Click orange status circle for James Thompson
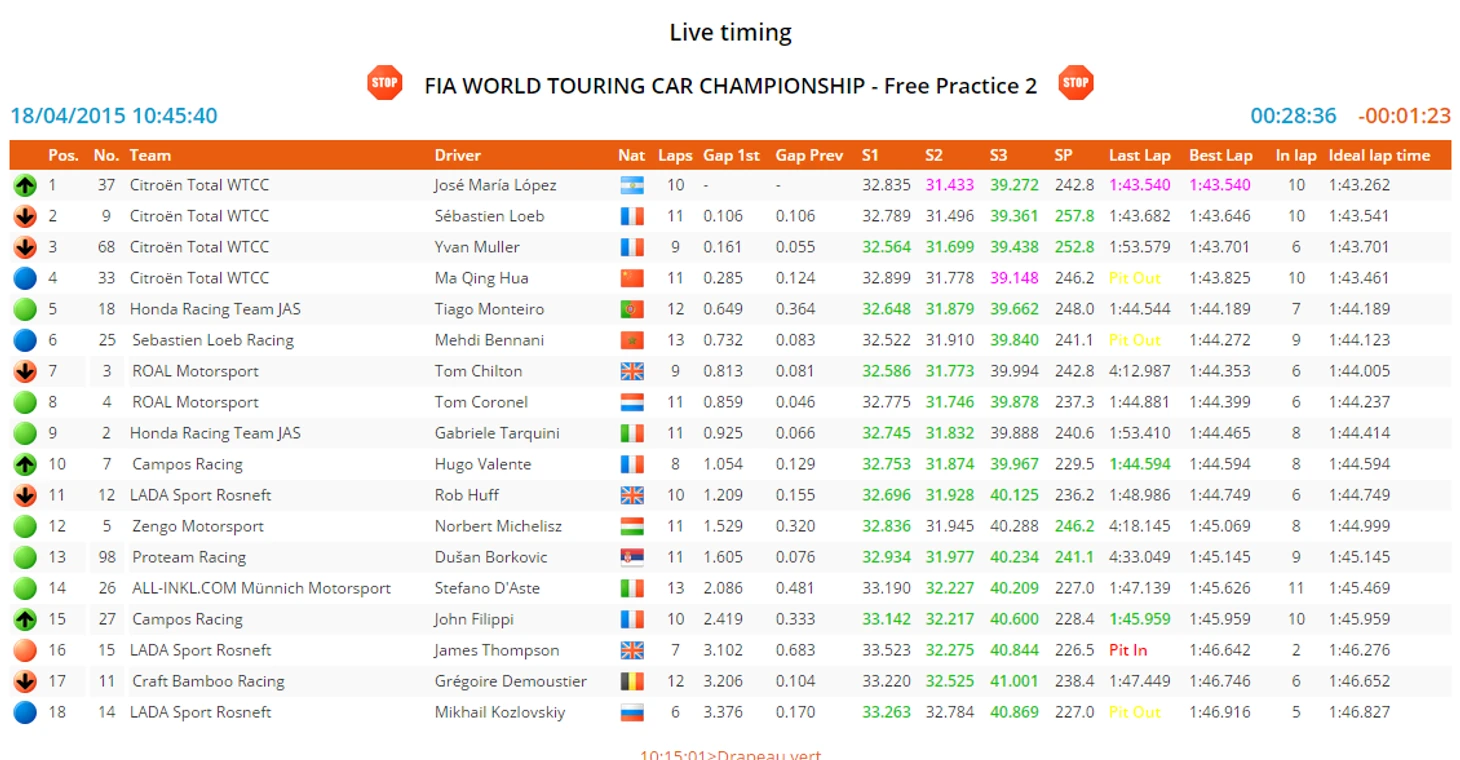This screenshot has width=1460, height=760. coord(25,650)
